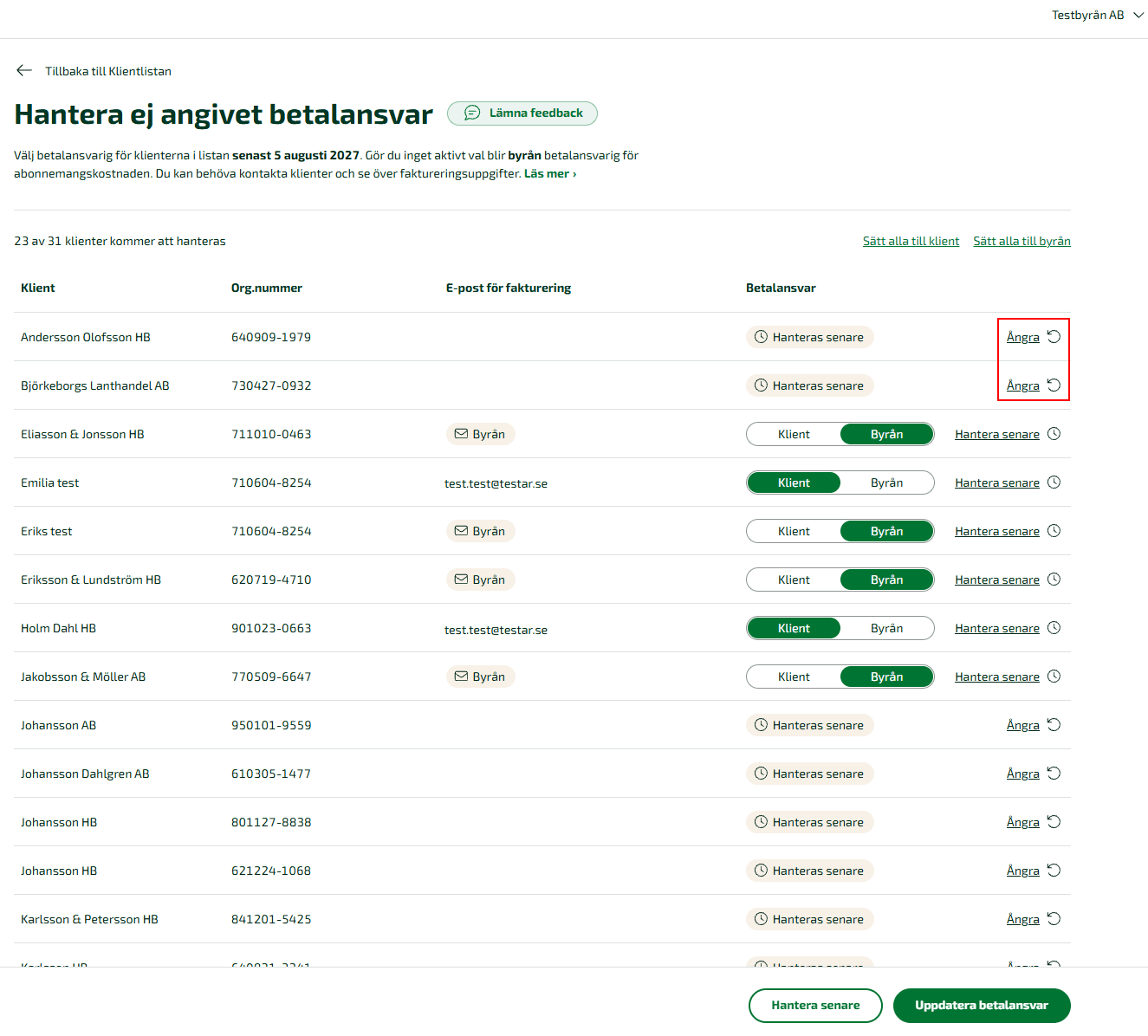Screen dimensions: 1148x1036
Task: Click Sätt alla till klient link
Action: [x=911, y=241]
